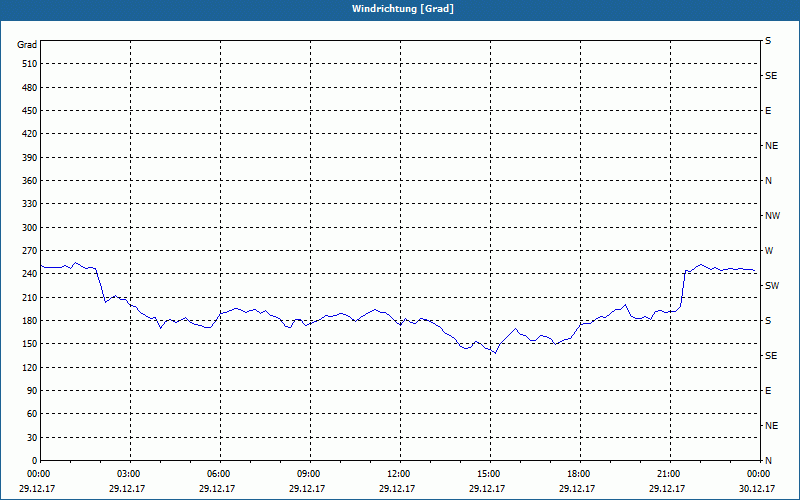Image resolution: width=800 pixels, height=500 pixels.
Task: Click the '120' y-axis label
Action: click(30, 367)
